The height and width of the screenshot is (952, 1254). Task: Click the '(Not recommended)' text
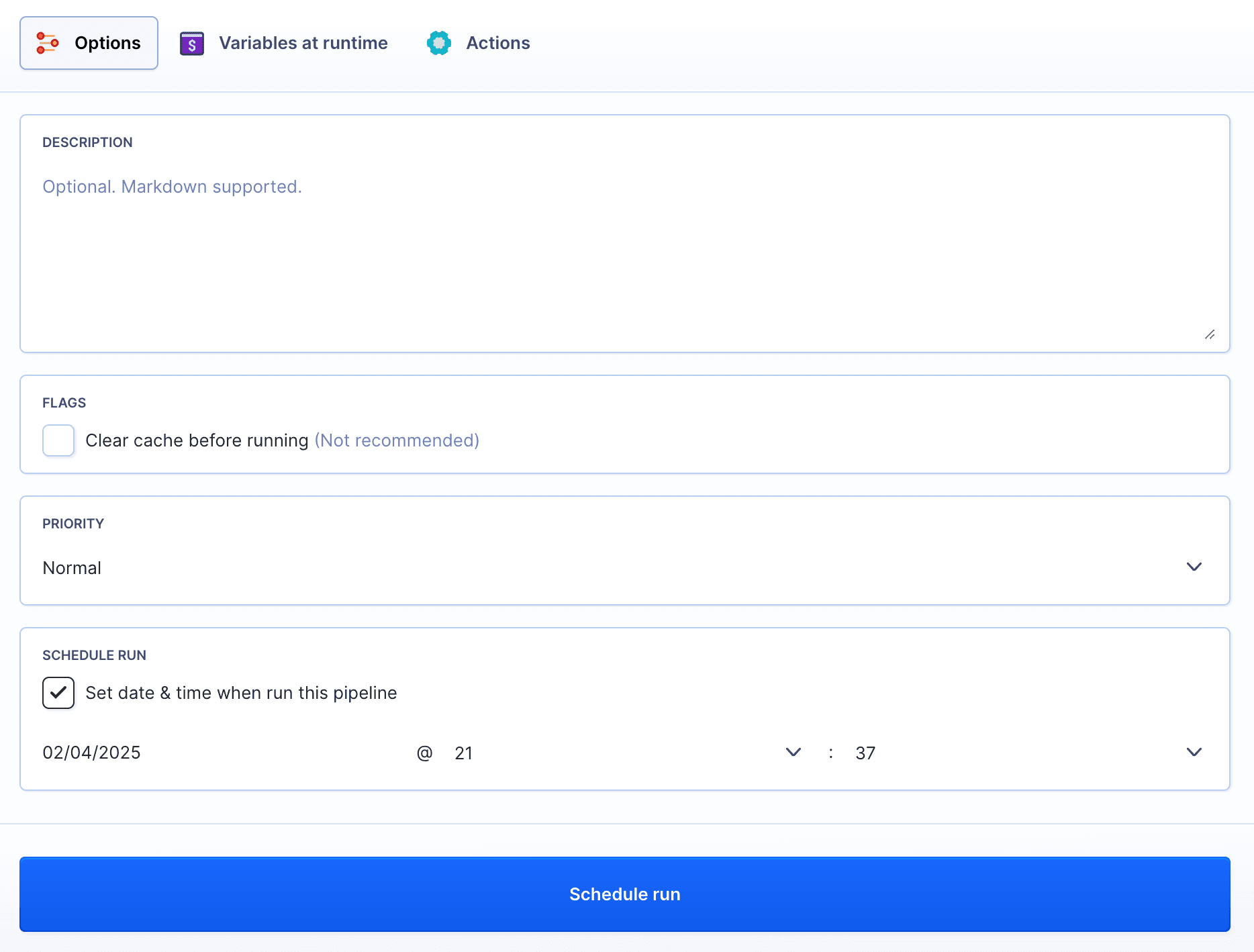coord(397,440)
